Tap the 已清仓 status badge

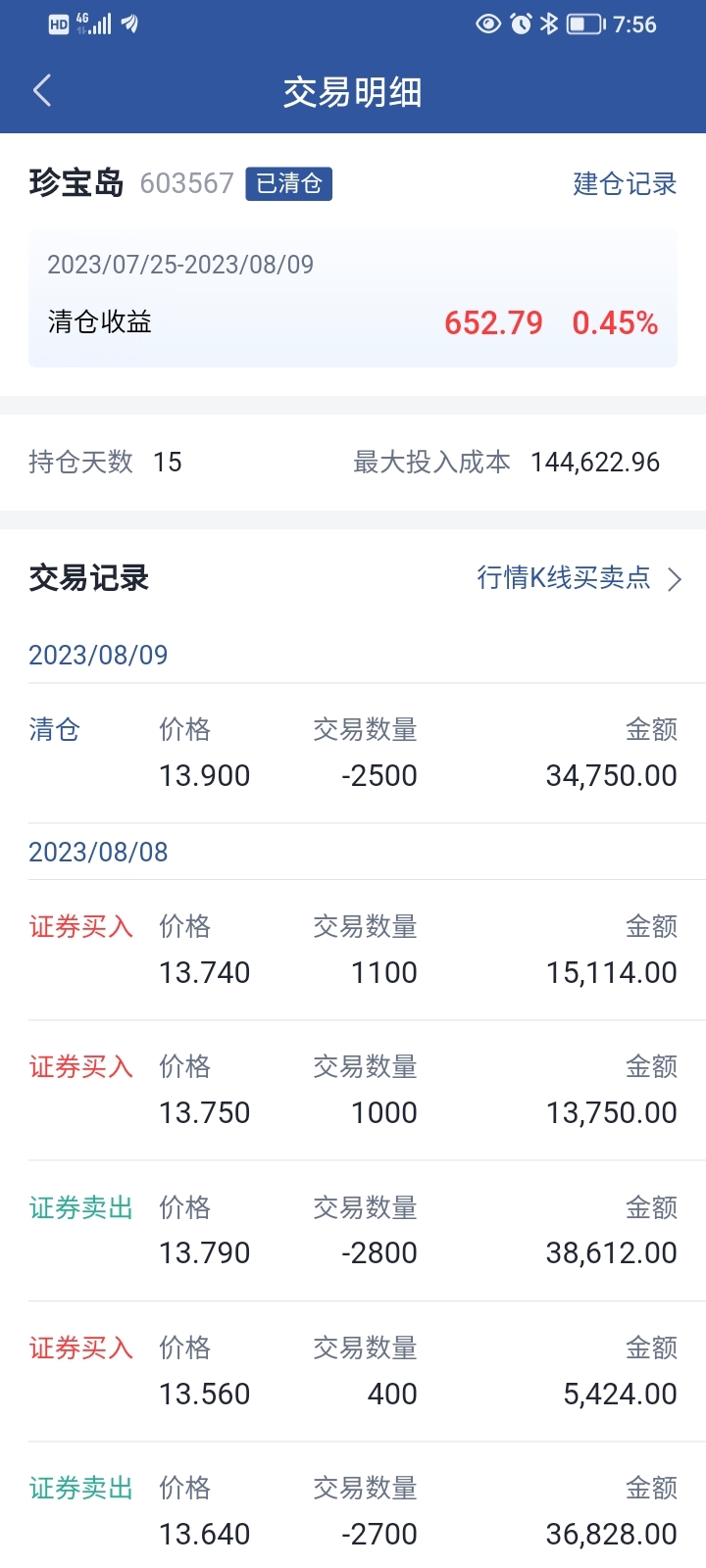(x=288, y=183)
